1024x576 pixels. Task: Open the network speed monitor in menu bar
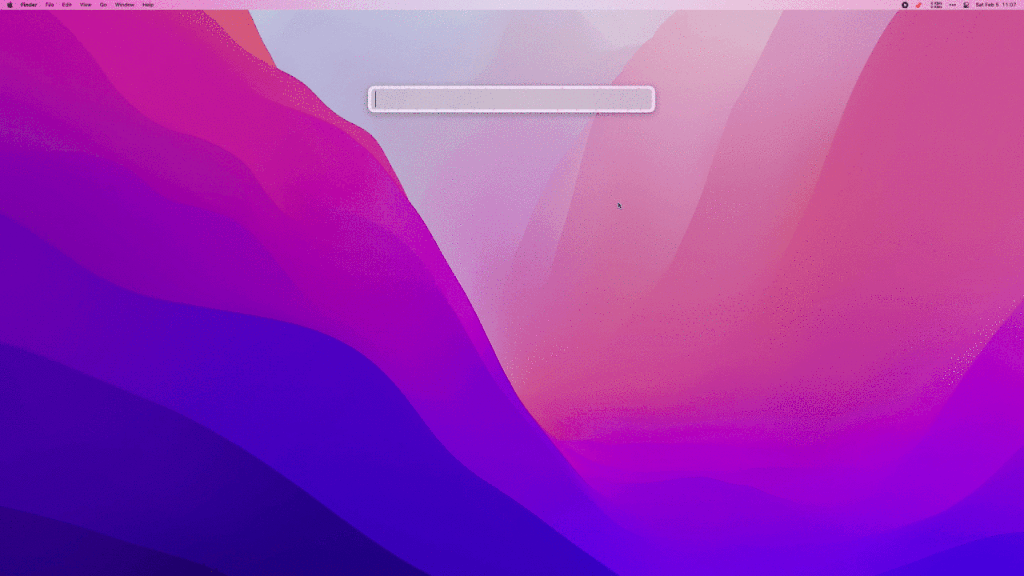click(x=936, y=5)
